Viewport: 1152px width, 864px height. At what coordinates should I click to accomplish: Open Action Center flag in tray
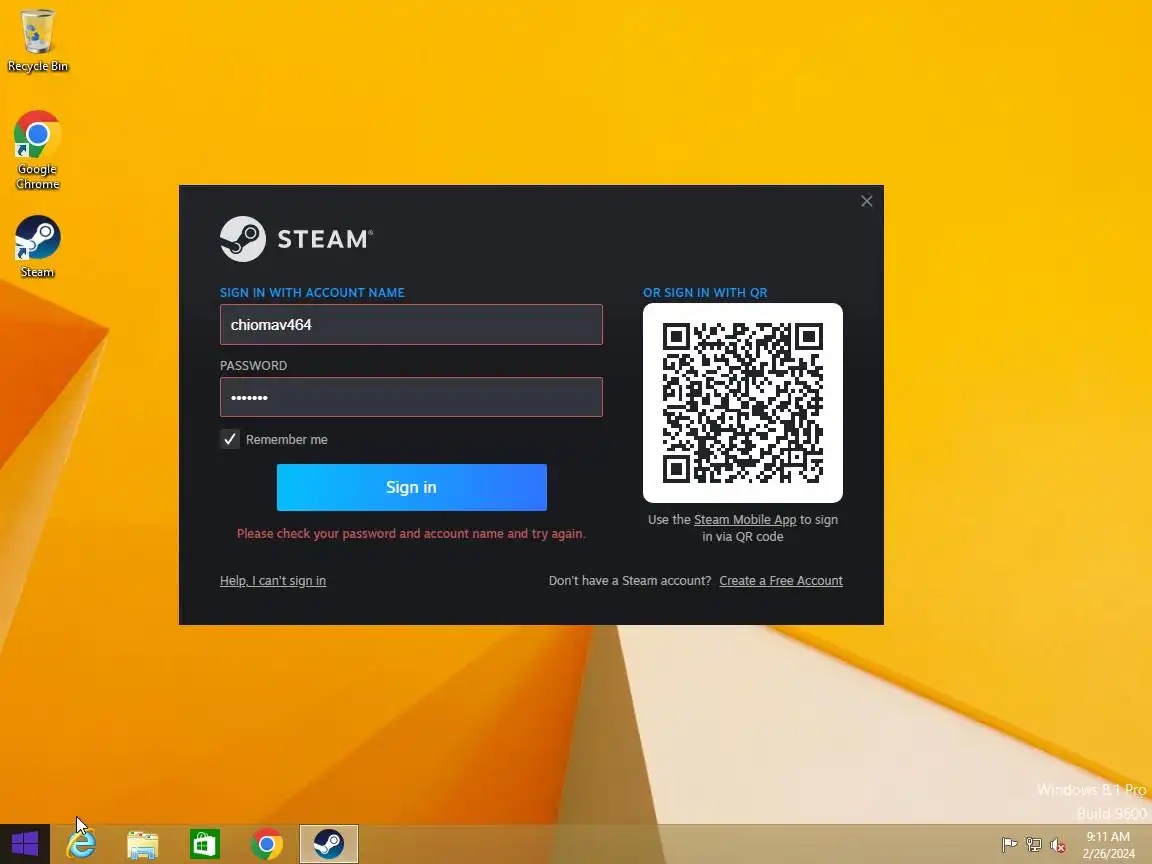click(1009, 845)
